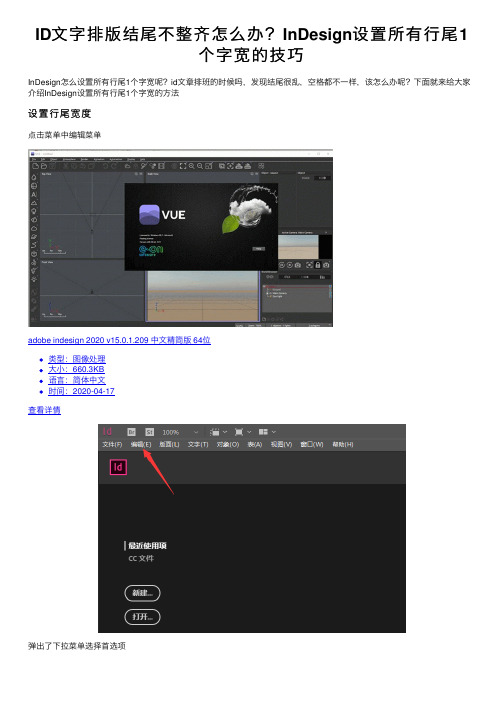This screenshot has height=713, width=504.
Task: Click the VUE splash screen logo
Action: point(162,215)
